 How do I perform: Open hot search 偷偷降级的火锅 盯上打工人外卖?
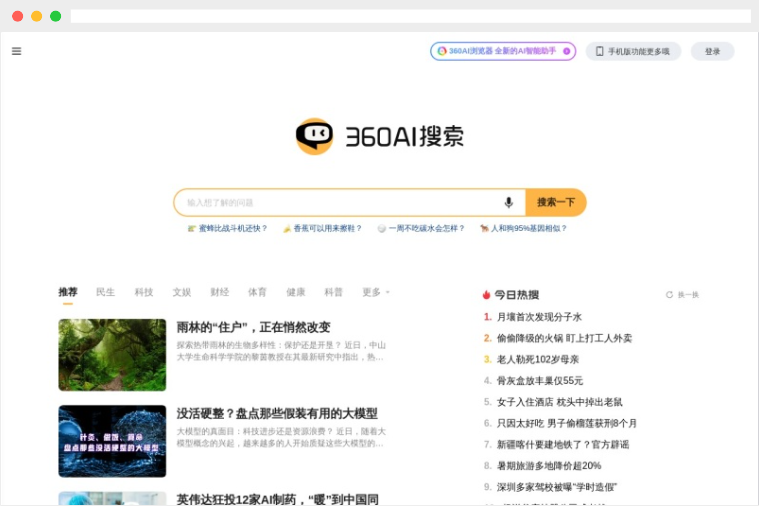point(564,338)
